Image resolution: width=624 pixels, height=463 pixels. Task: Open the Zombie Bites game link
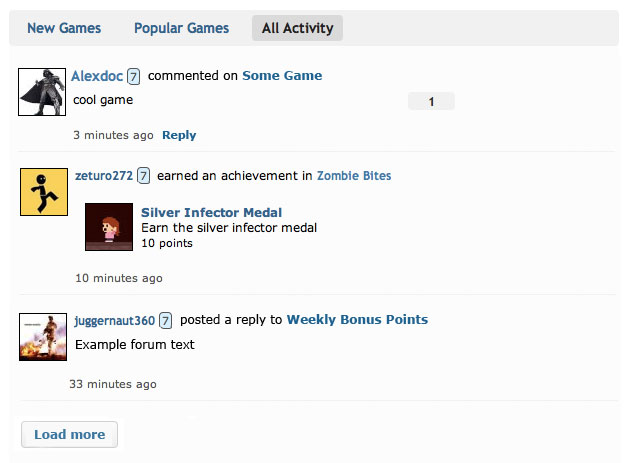click(354, 176)
